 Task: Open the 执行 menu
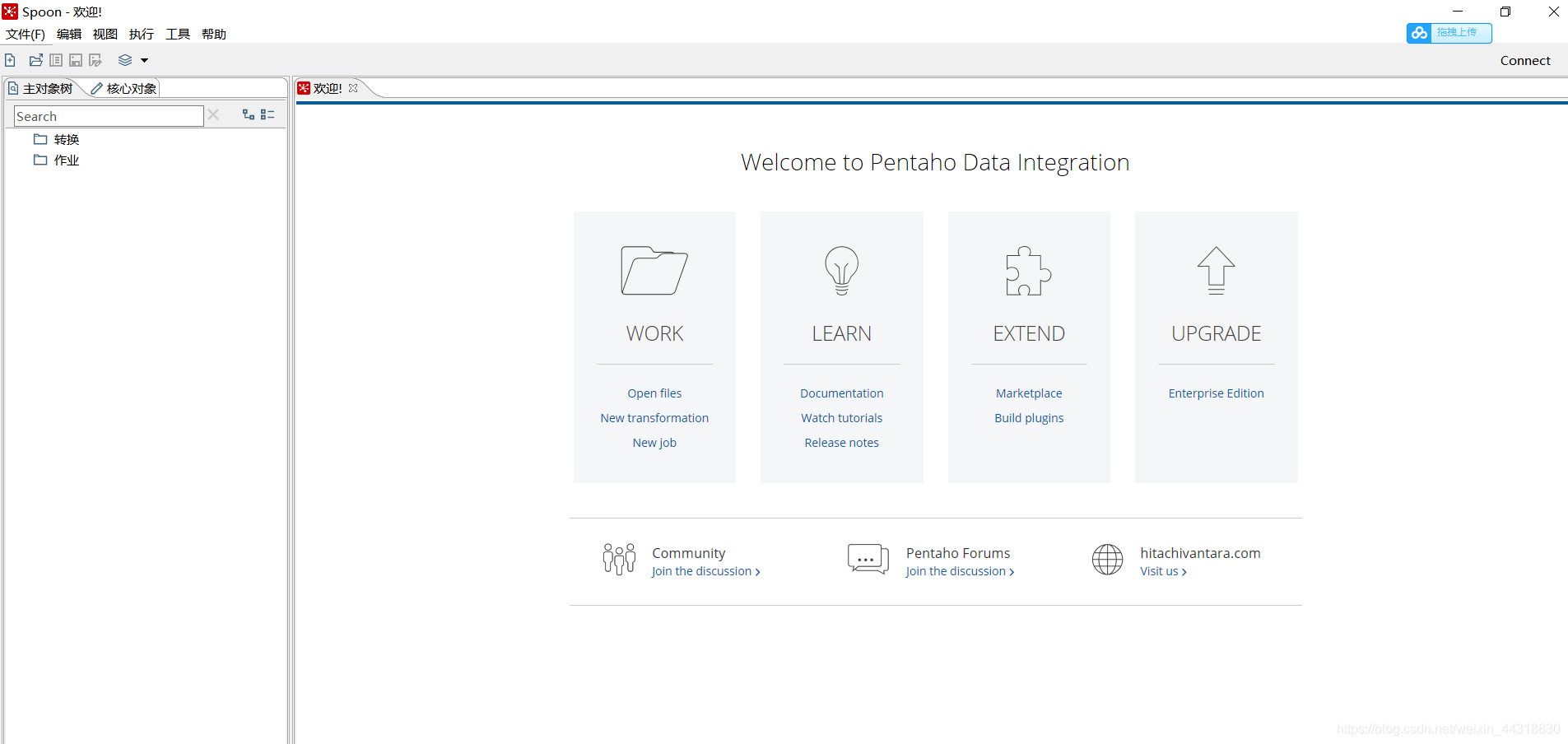142,34
